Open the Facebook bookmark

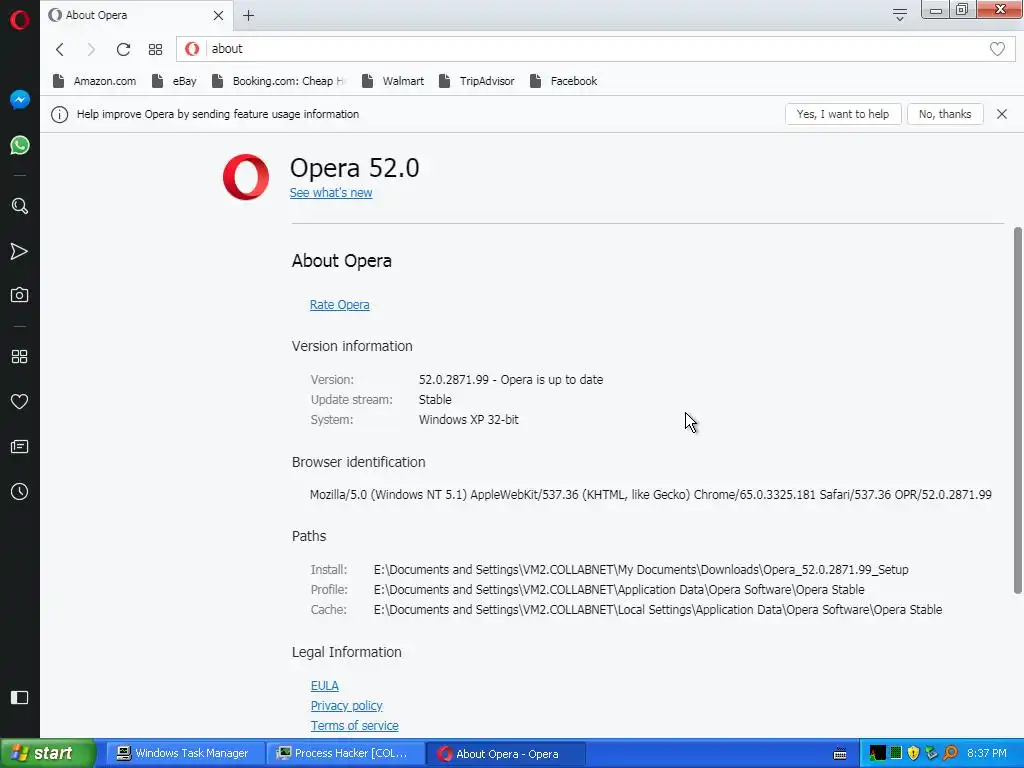pyautogui.click(x=564, y=81)
